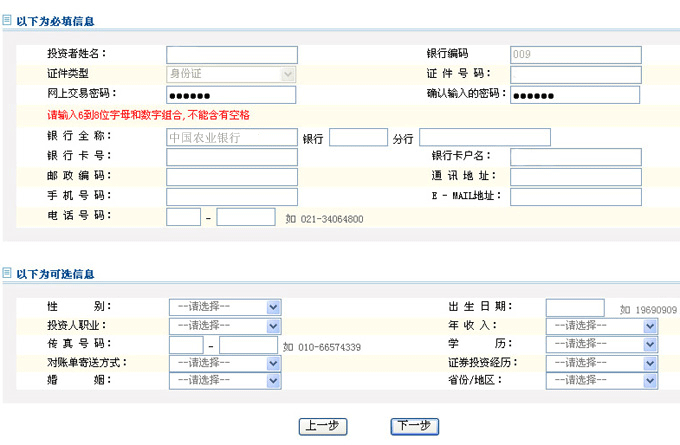Focus the 手机号码 input field
680x445 pixels.
[x=231, y=196]
